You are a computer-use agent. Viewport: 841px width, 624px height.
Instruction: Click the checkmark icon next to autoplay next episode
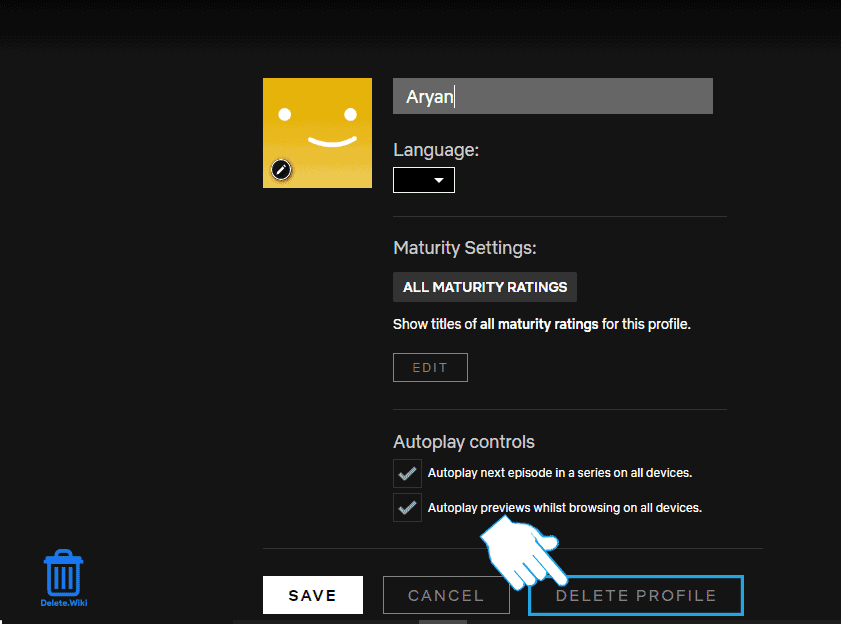(x=407, y=473)
